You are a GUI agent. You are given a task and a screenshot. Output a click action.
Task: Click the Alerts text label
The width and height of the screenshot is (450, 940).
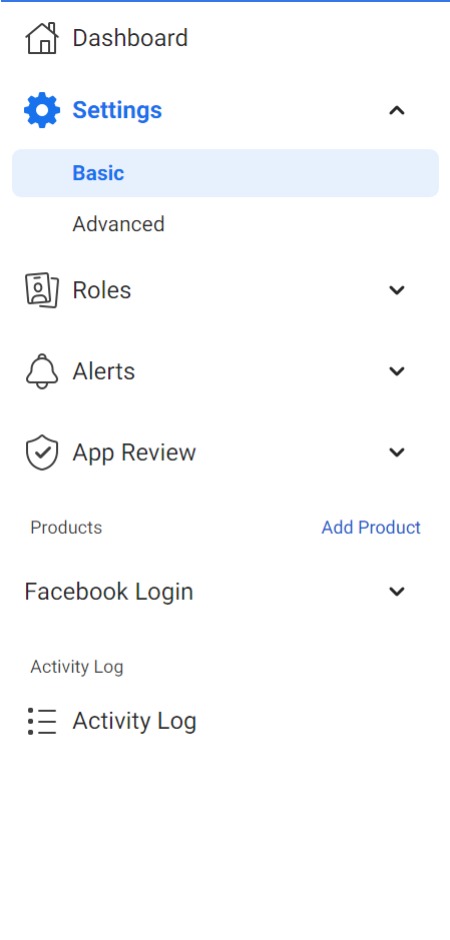click(104, 371)
